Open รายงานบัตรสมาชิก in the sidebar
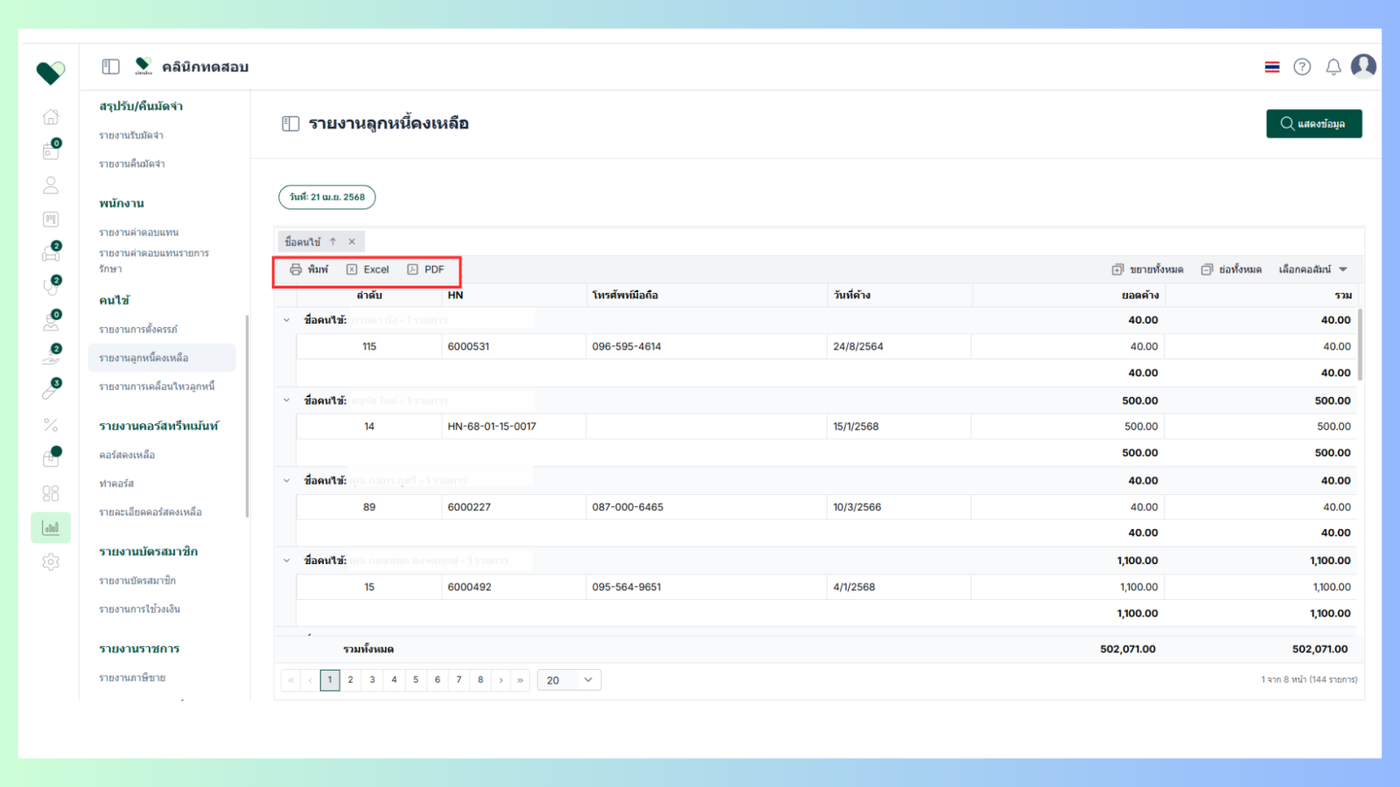The height and width of the screenshot is (787, 1400). tap(137, 581)
